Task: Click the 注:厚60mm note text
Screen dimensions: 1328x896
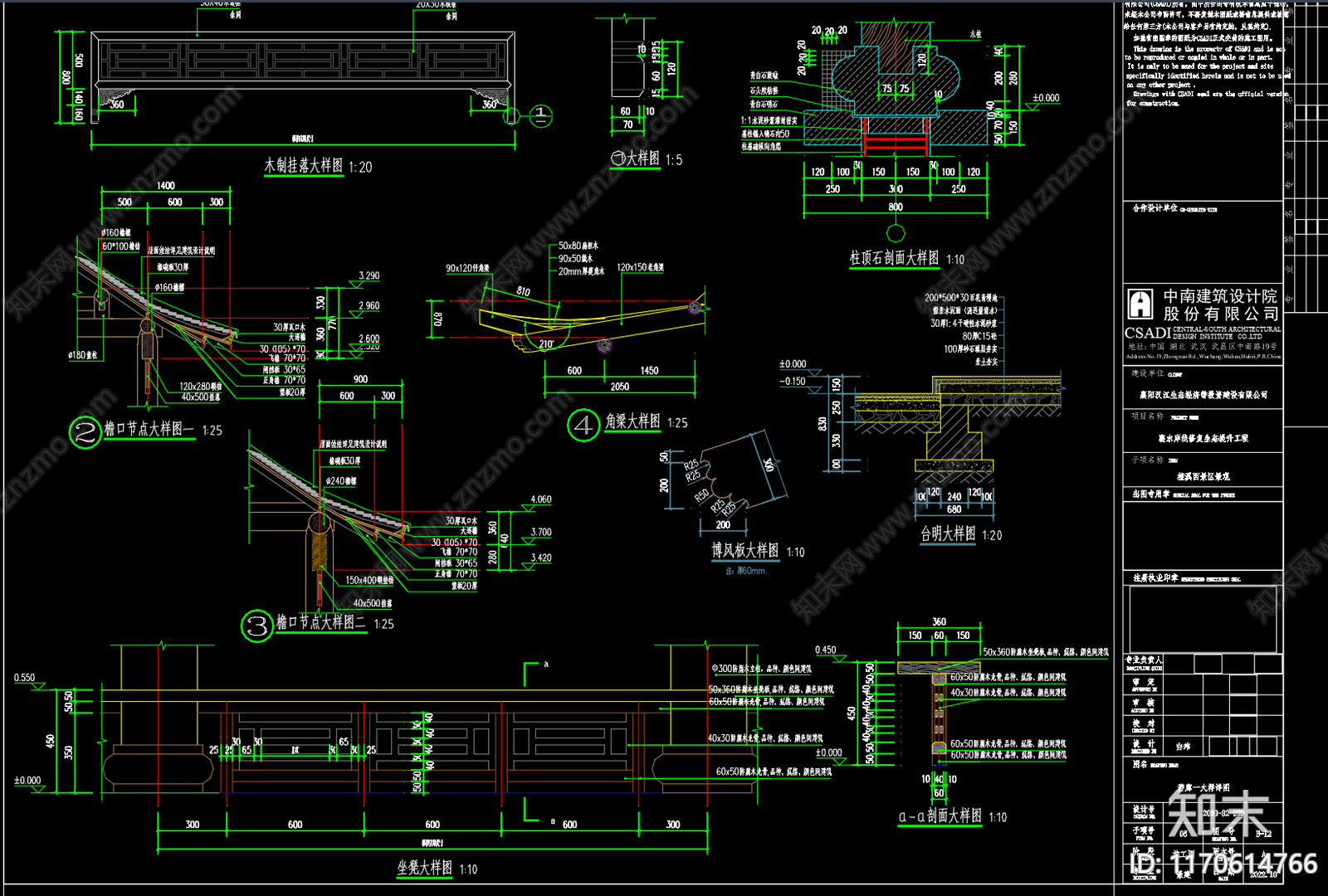Action: pos(746,571)
